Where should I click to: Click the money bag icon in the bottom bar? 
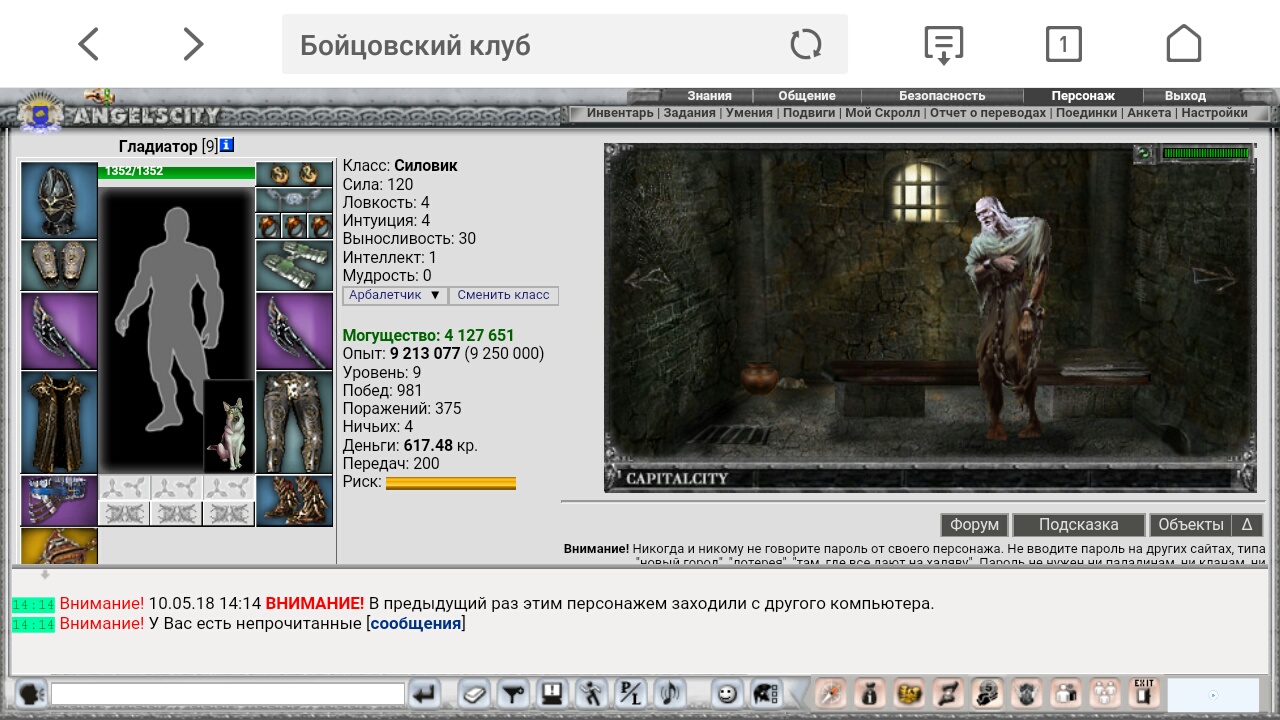point(871,693)
